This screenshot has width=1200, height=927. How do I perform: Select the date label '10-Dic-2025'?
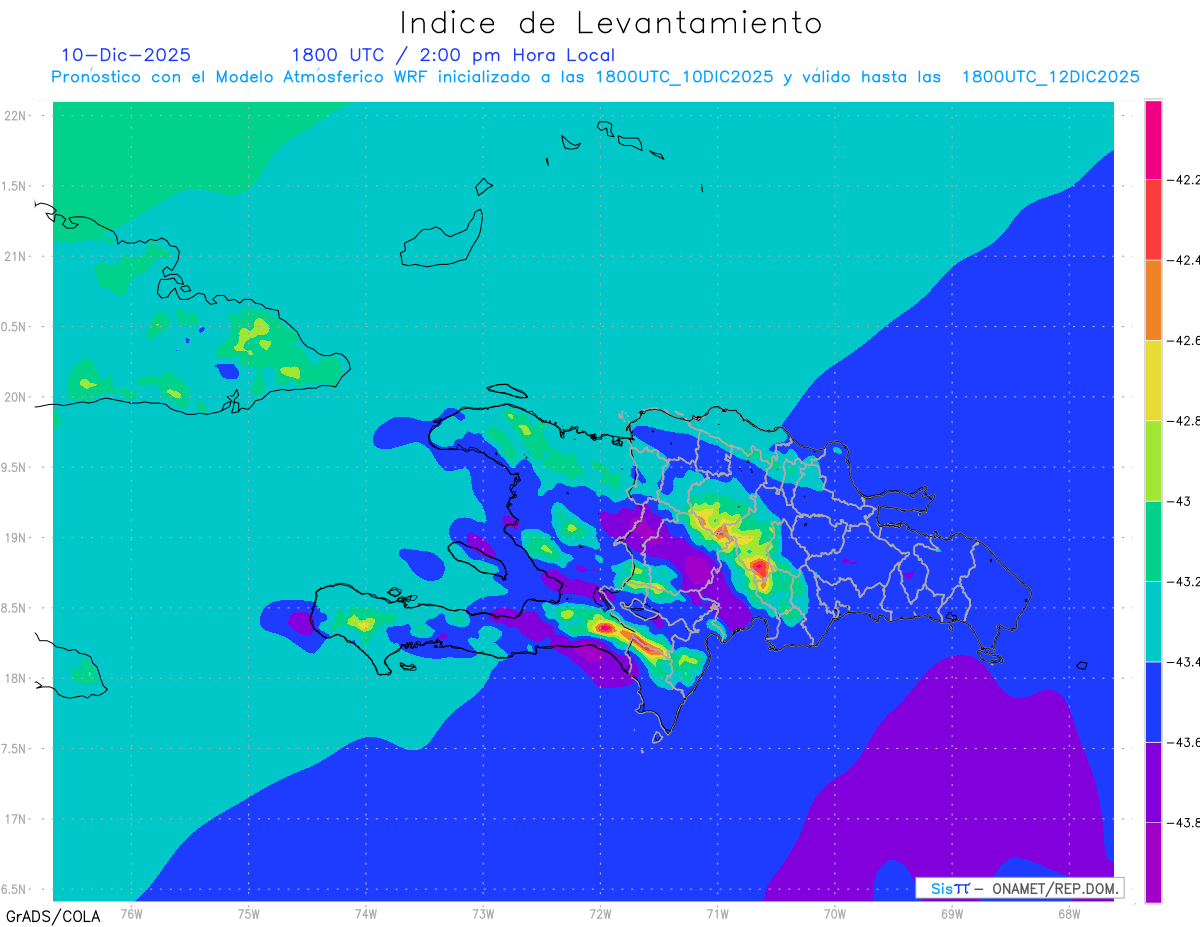(x=126, y=55)
